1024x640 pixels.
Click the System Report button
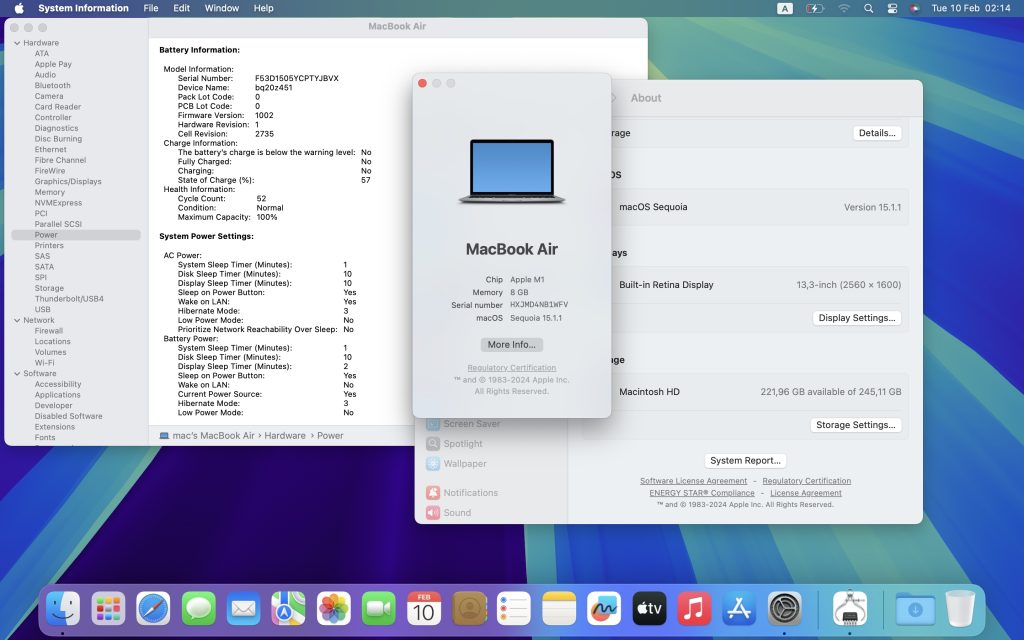pyautogui.click(x=746, y=459)
